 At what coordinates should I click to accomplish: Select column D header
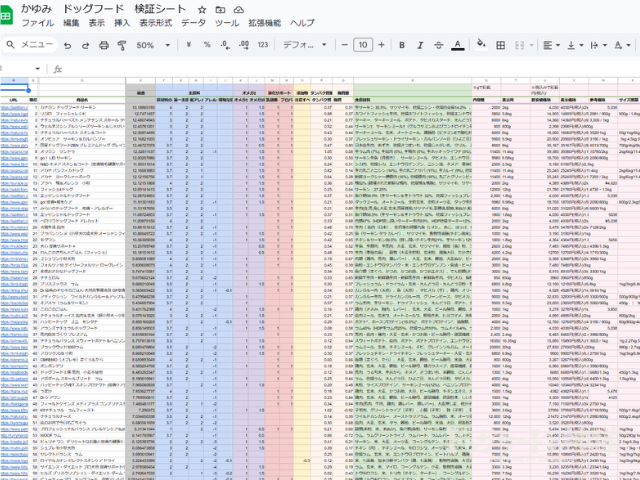(x=82, y=80)
